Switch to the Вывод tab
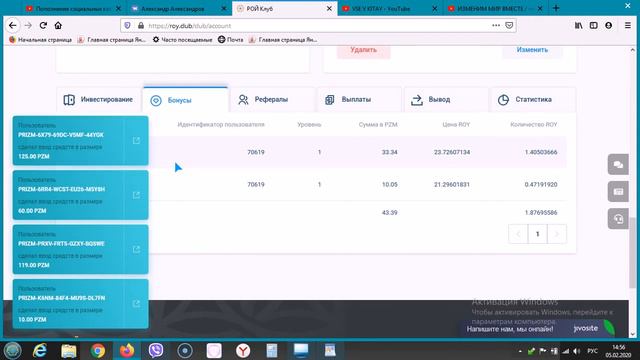 coord(446,100)
